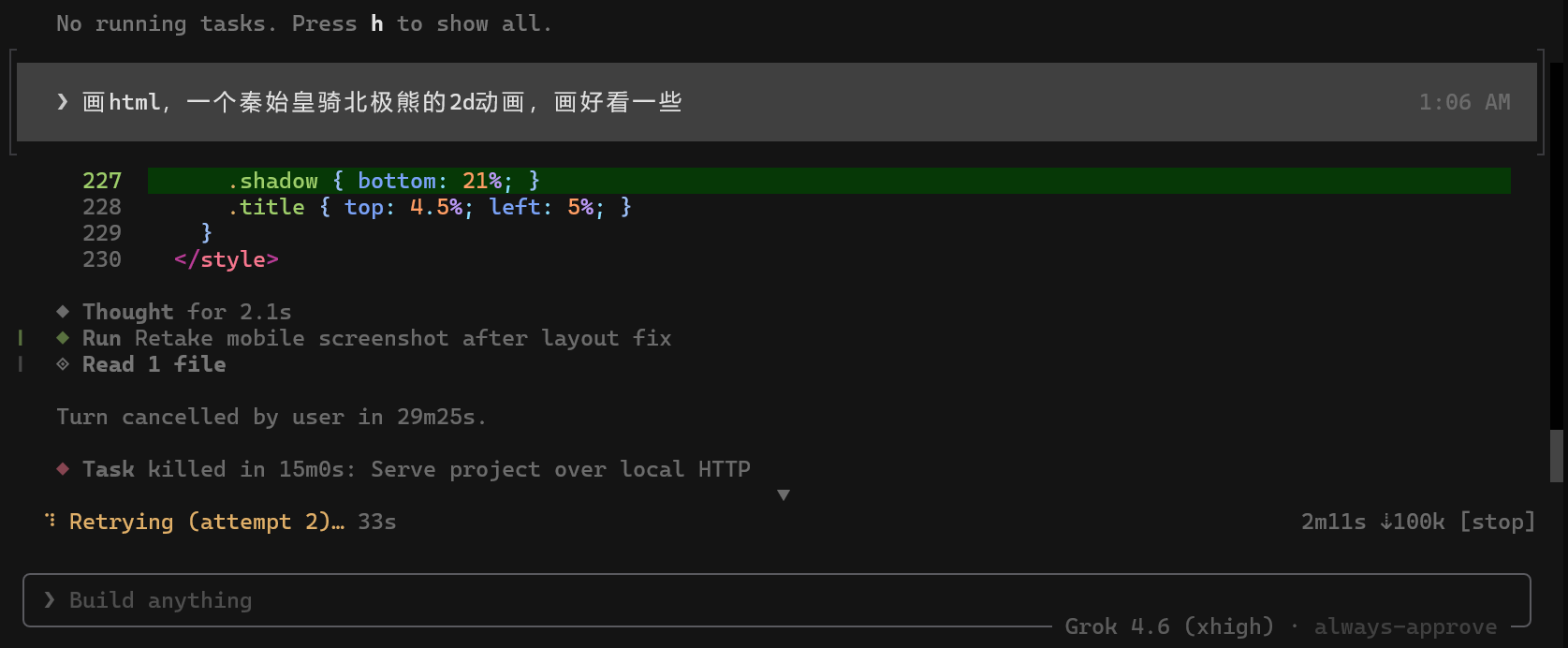Expand Run Retake mobile screenshot entry
Viewport: 1568px width, 648px height.
point(376,338)
